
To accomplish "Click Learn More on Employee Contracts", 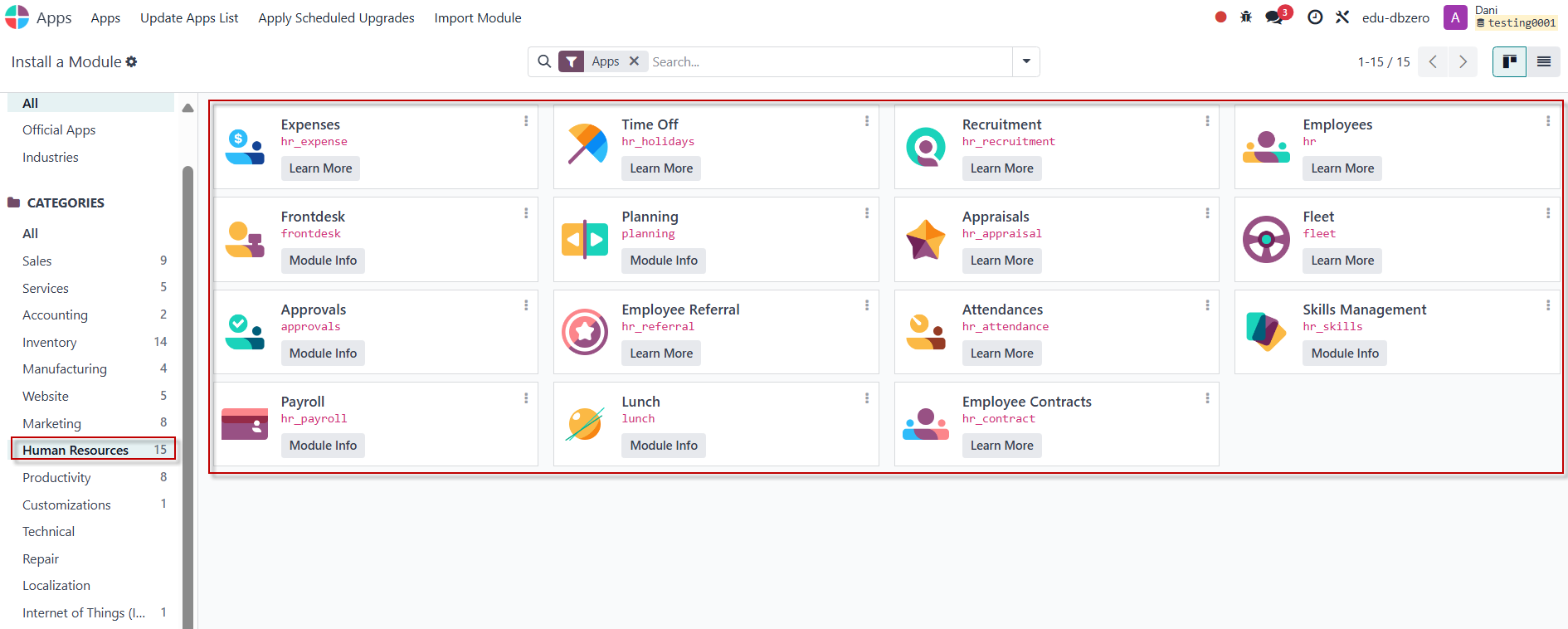I will tap(1002, 446).
